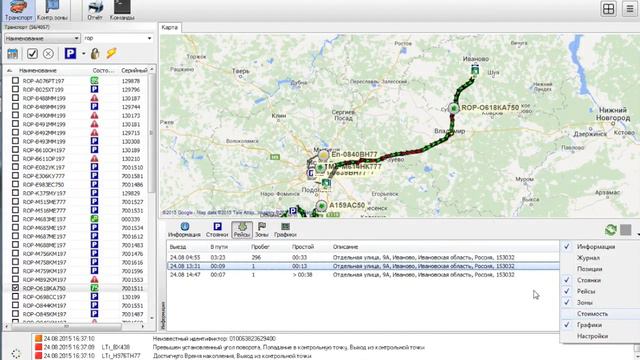Switch to the Карта tab
640x360 pixels.
[169, 27]
